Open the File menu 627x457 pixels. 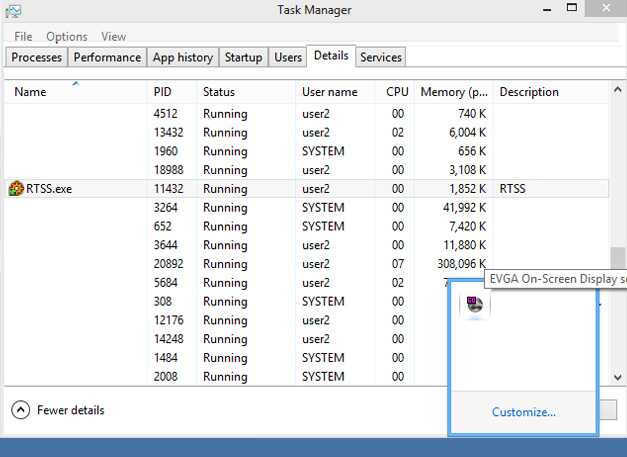pos(23,37)
